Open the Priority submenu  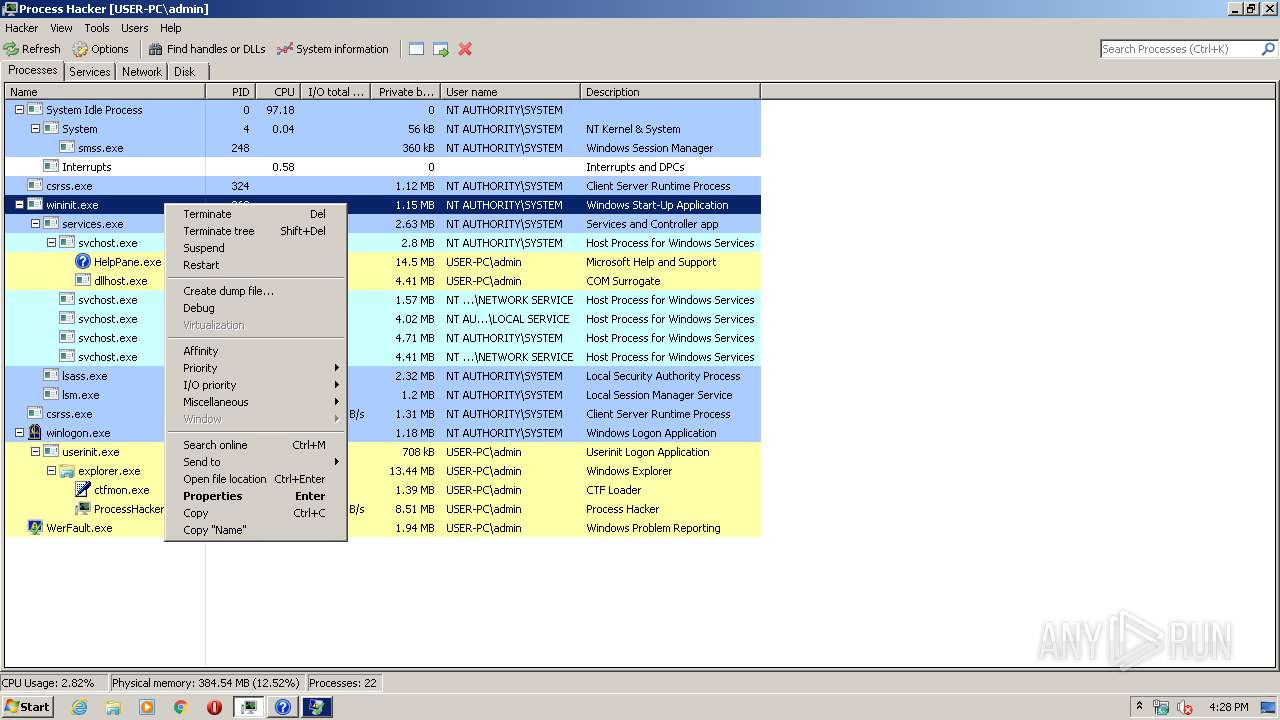pyautogui.click(x=256, y=368)
